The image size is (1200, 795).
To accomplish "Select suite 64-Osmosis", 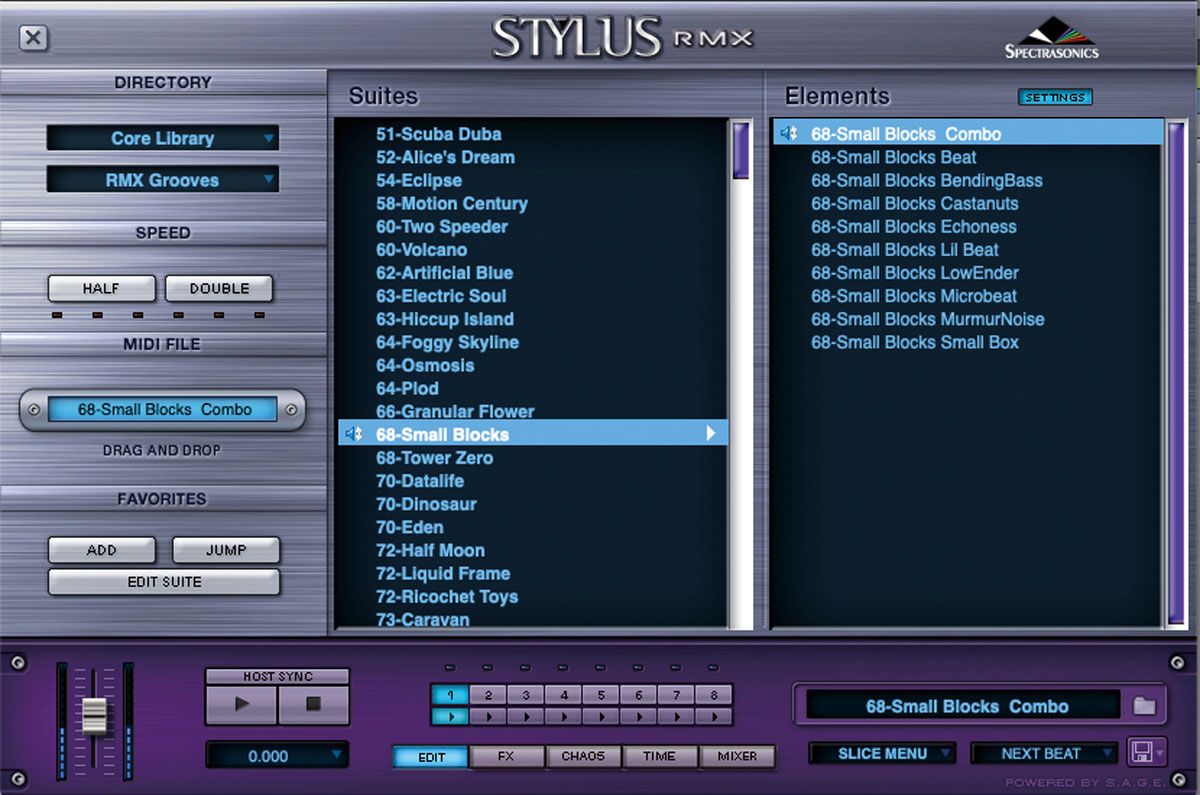I will 425,365.
